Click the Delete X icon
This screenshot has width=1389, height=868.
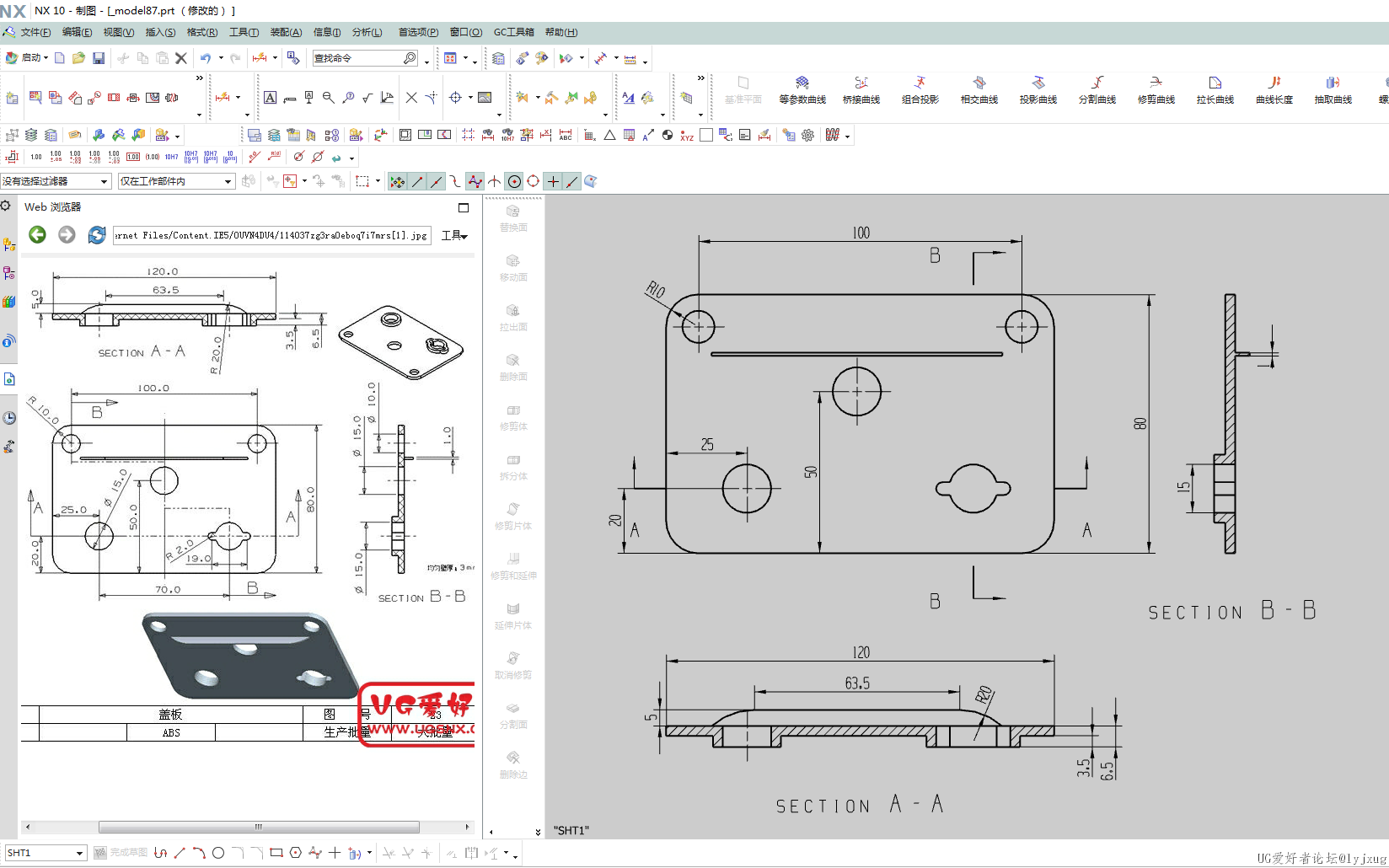point(181,58)
